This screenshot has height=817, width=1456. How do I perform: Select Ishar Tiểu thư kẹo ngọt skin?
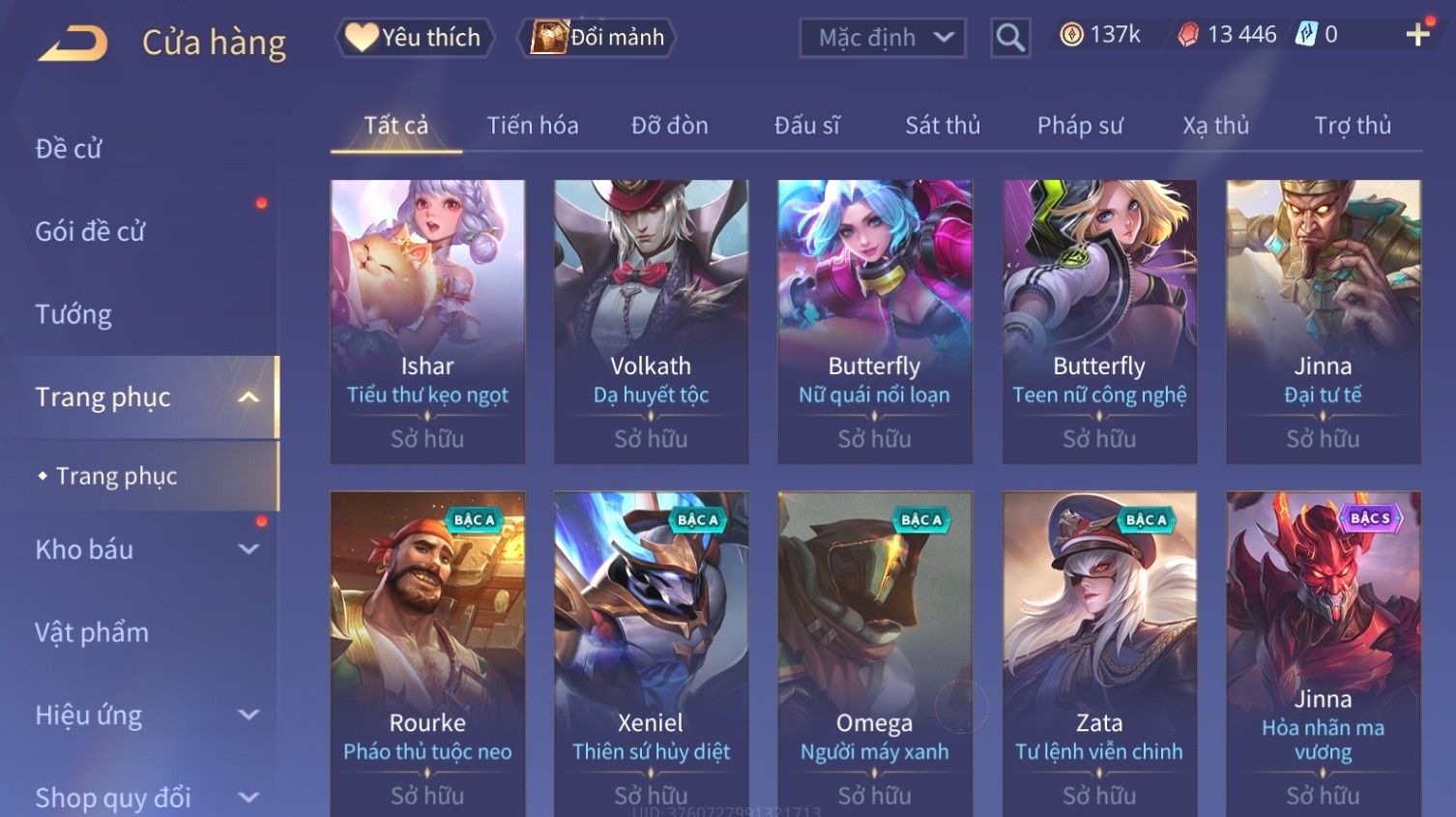tap(427, 322)
